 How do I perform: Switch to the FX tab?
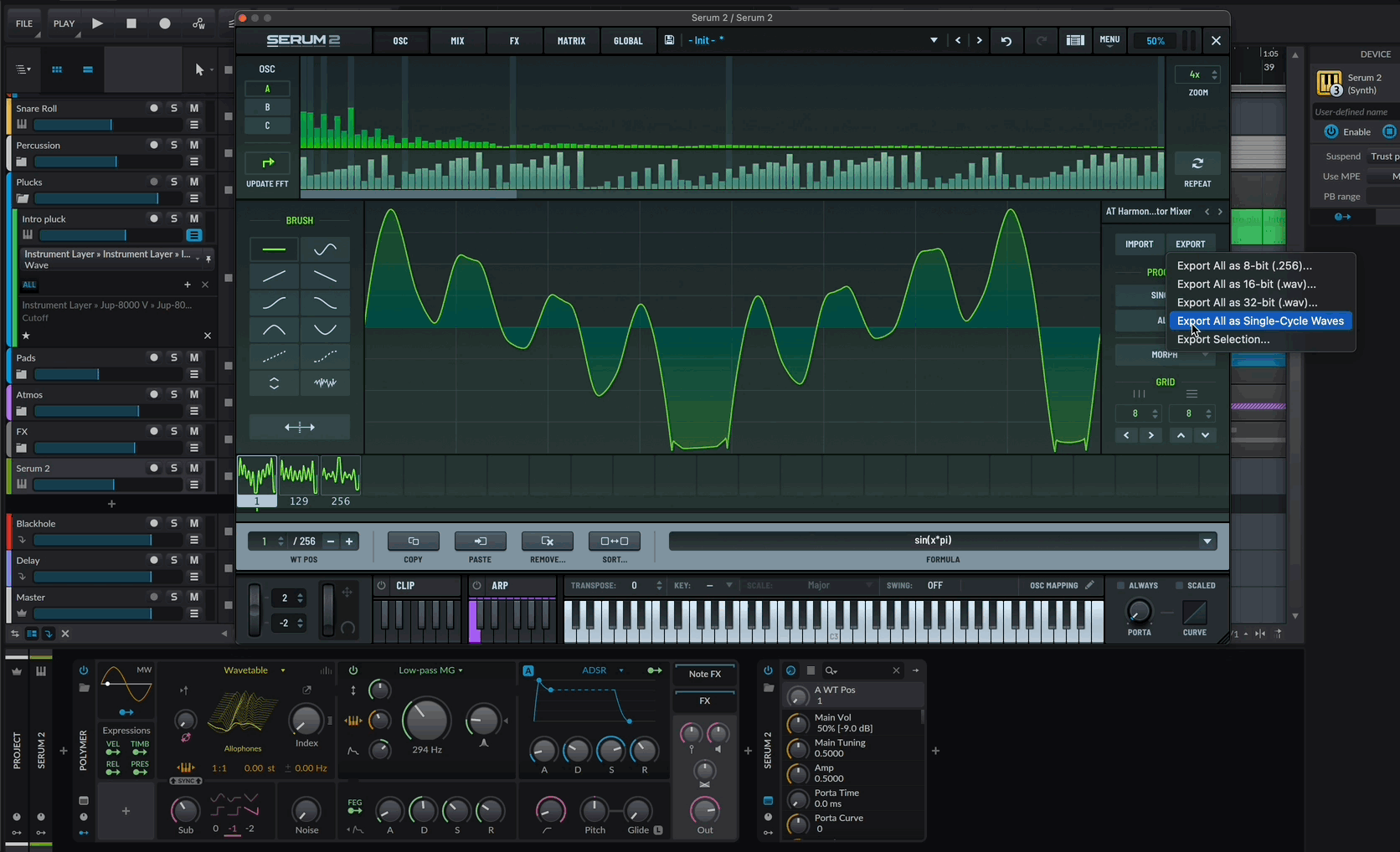pyautogui.click(x=514, y=40)
